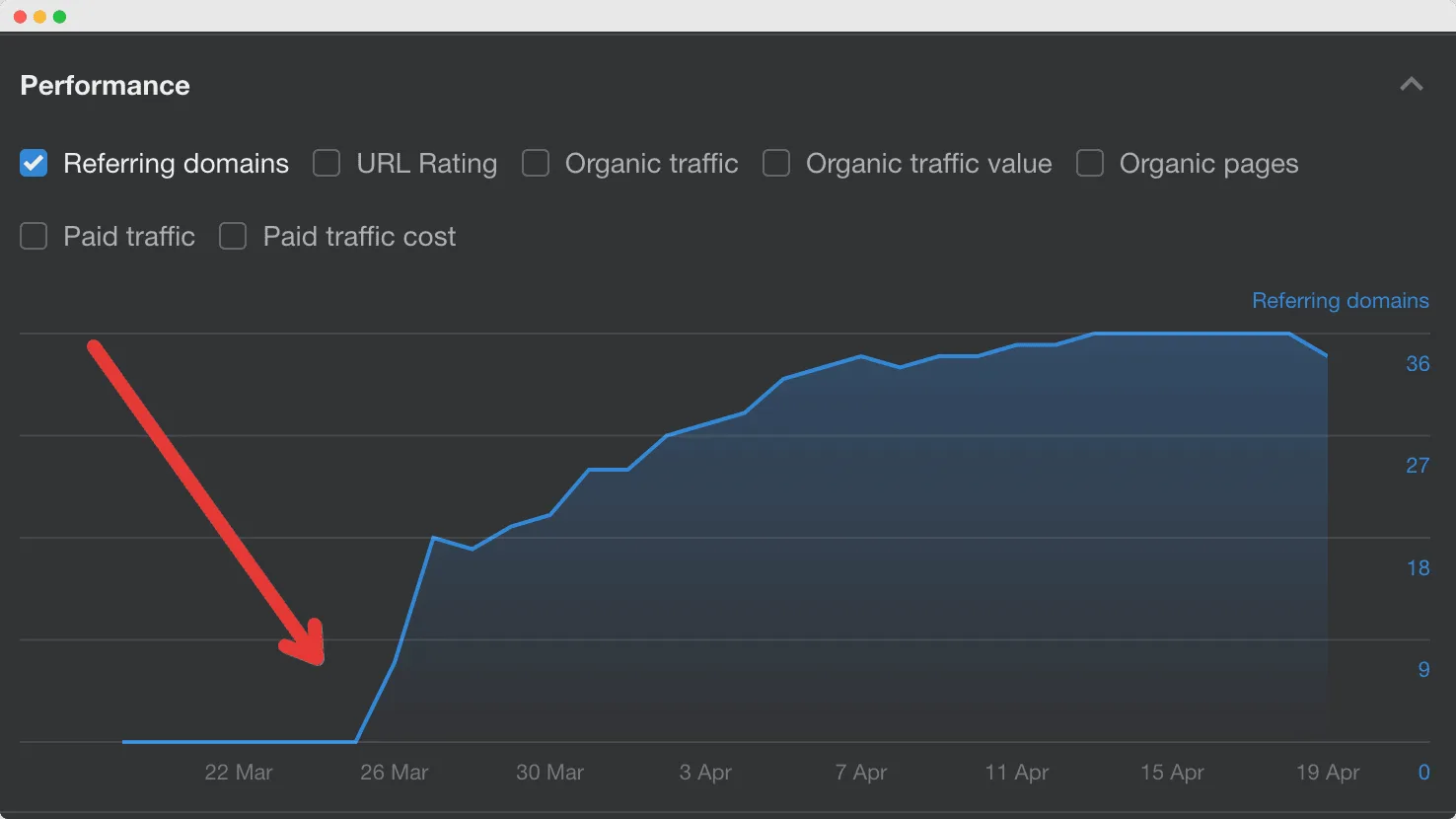The width and height of the screenshot is (1456, 819).
Task: Enable the URL Rating checkbox
Action: [327, 163]
